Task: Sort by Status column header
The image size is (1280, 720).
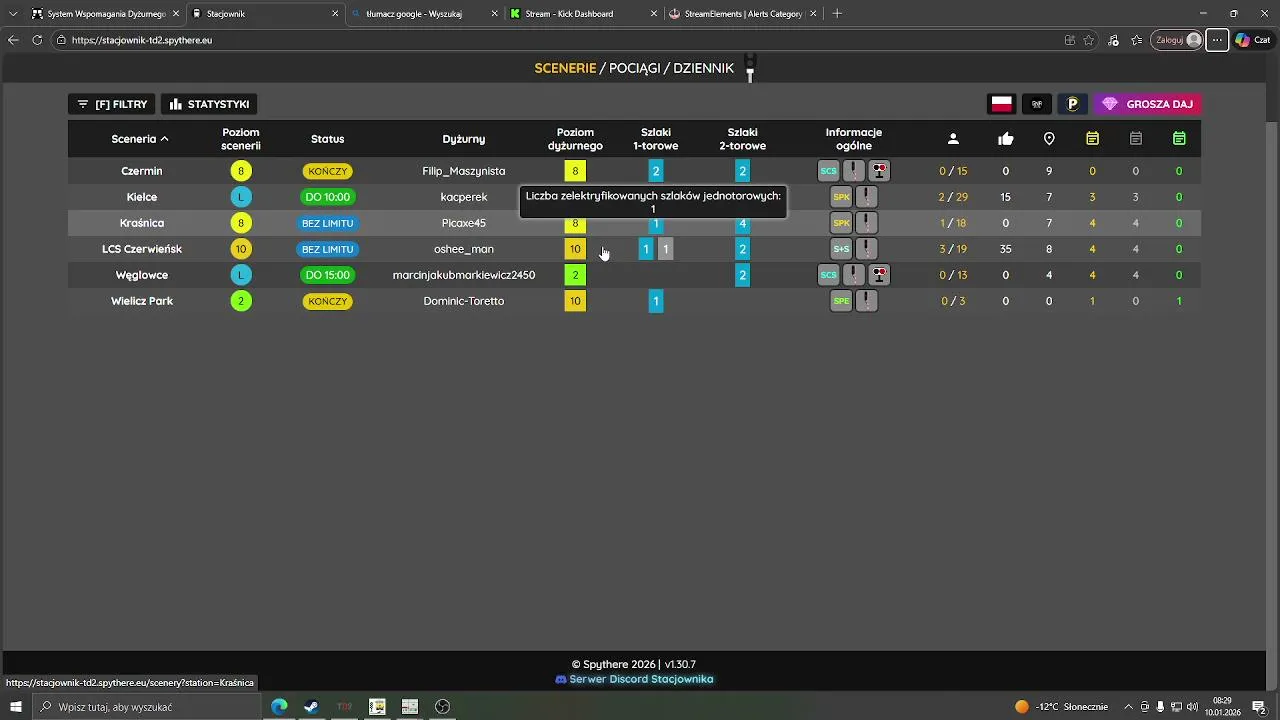Action: pyautogui.click(x=327, y=139)
